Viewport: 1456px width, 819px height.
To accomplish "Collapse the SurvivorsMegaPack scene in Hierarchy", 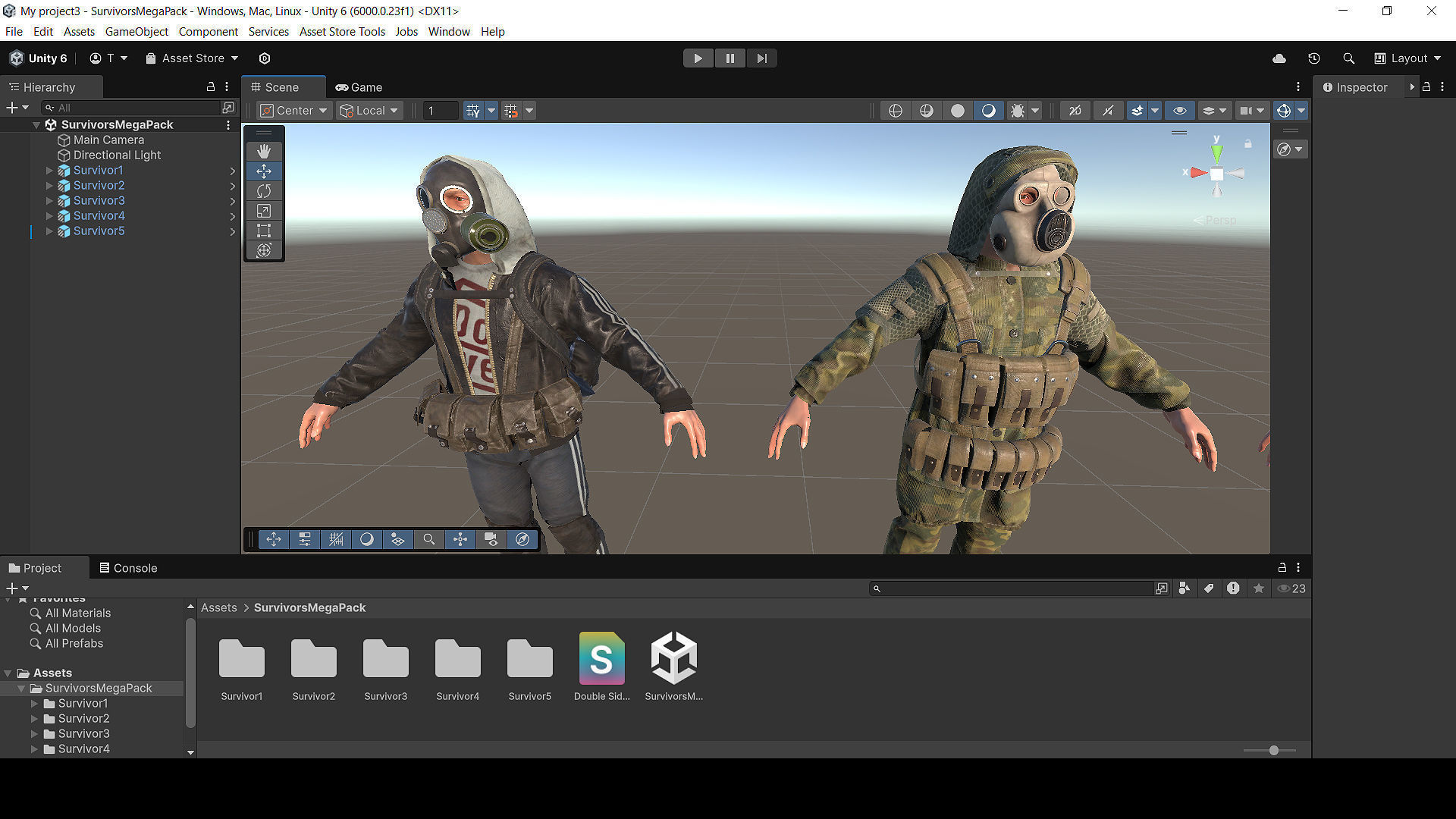I will pos(36,125).
